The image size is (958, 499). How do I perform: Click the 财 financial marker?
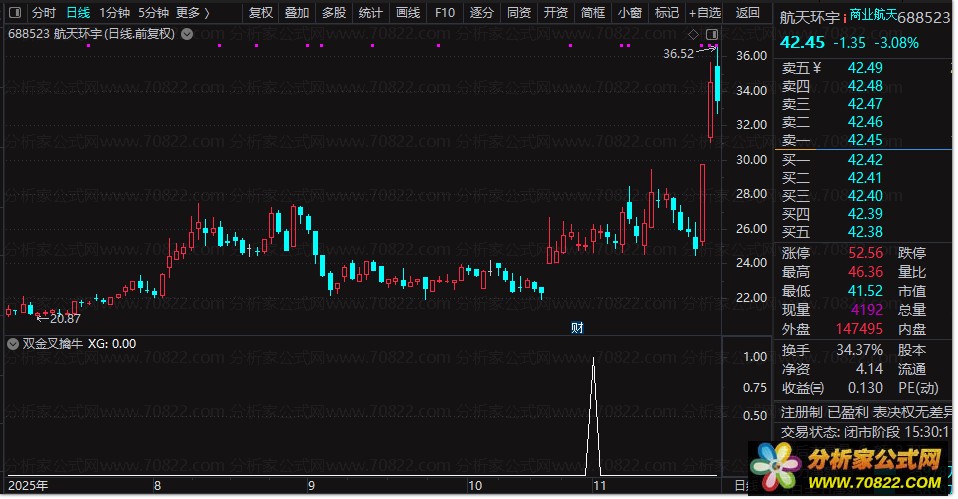pyautogui.click(x=577, y=328)
